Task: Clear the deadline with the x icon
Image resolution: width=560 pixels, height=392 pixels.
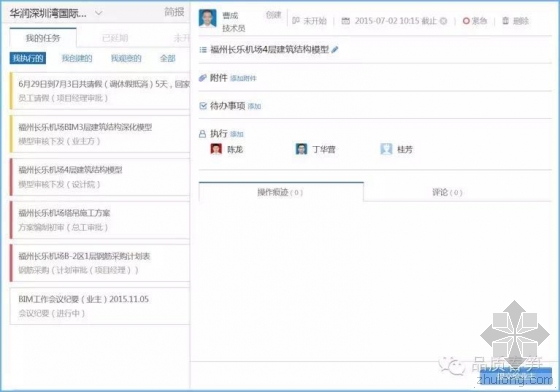Action: pos(443,21)
